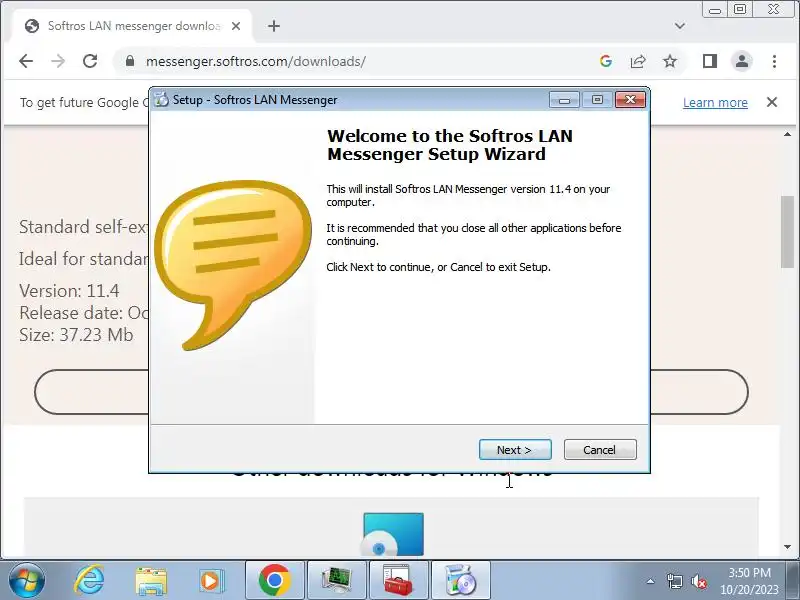Launch Internet Explorer from taskbar
800x600 pixels.
[x=89, y=581]
